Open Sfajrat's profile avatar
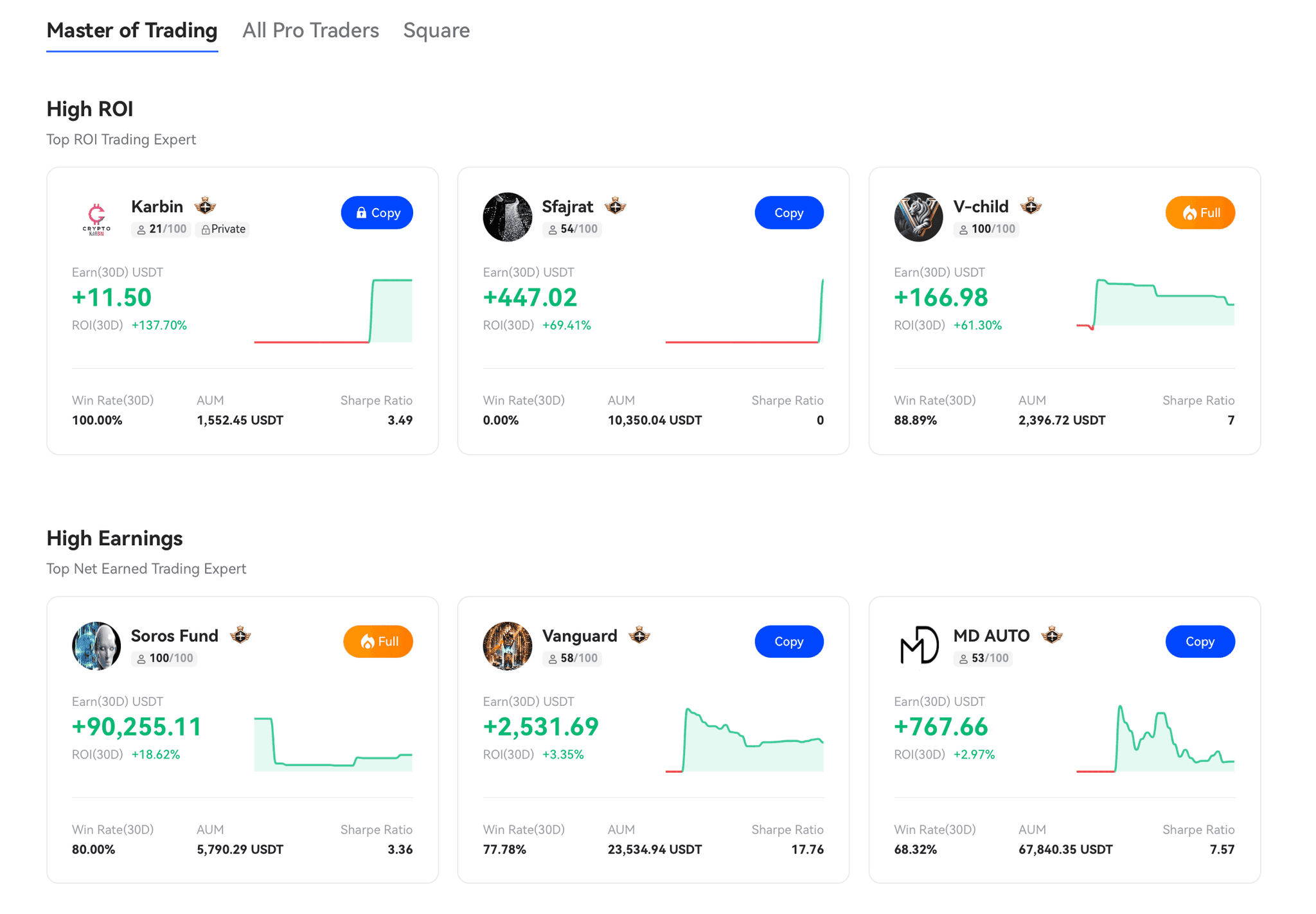 [507, 217]
